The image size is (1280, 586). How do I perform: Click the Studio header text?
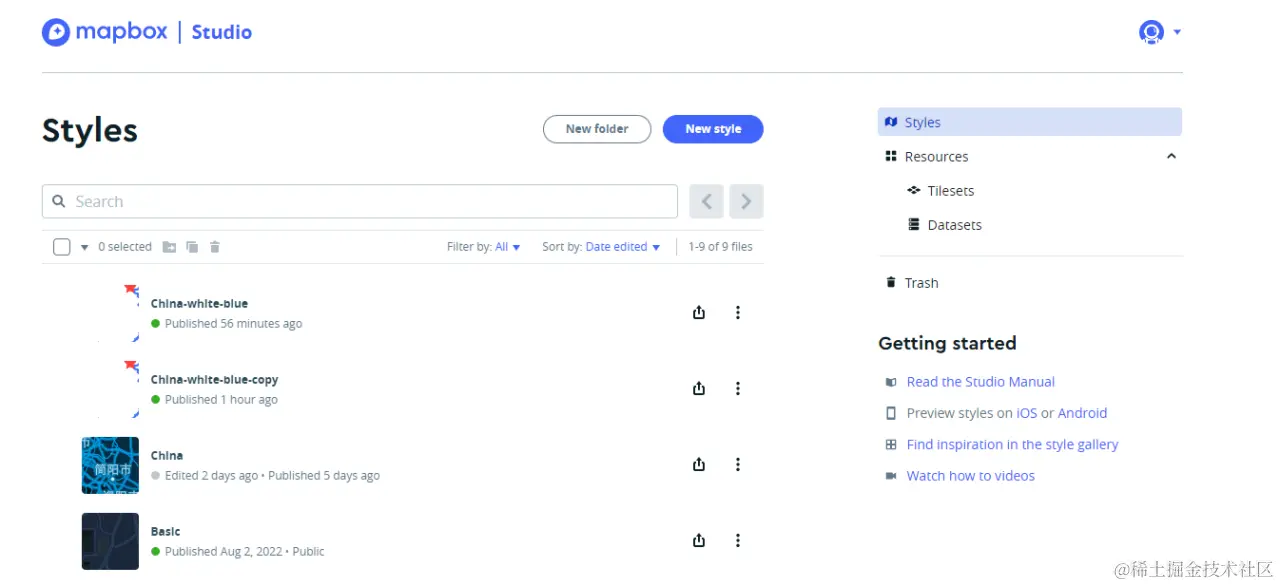coord(222,32)
